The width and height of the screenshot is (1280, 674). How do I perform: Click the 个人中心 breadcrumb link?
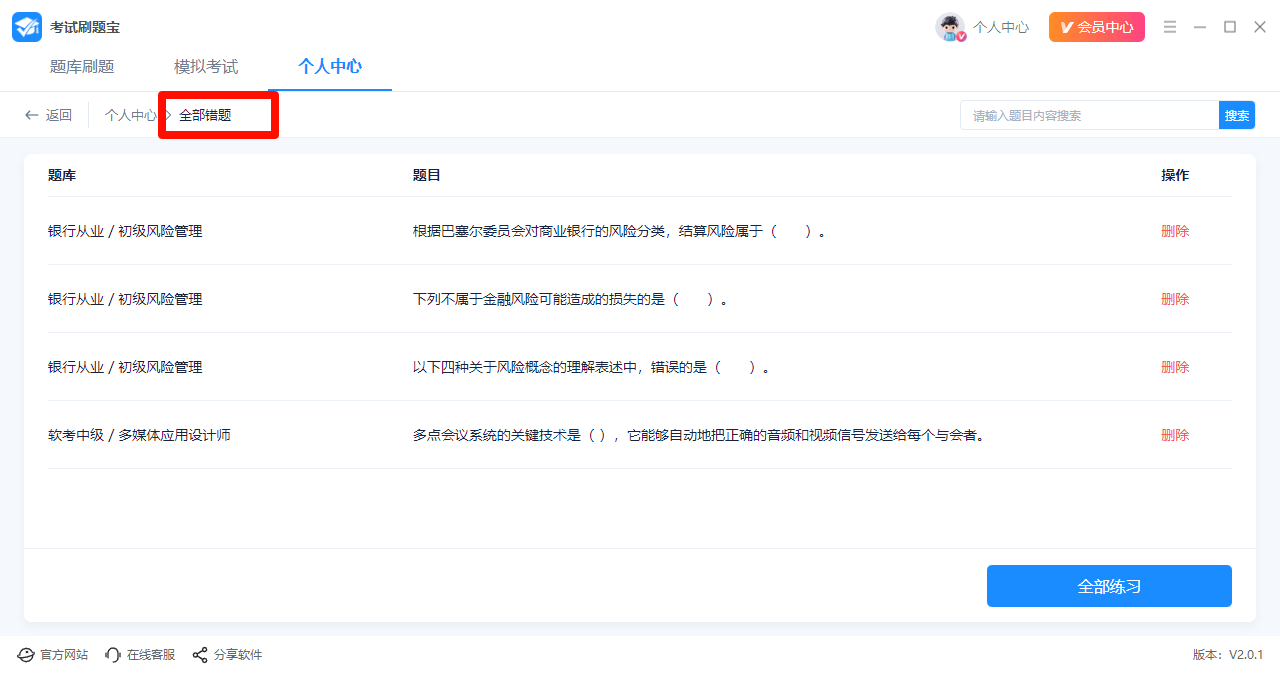coord(131,115)
